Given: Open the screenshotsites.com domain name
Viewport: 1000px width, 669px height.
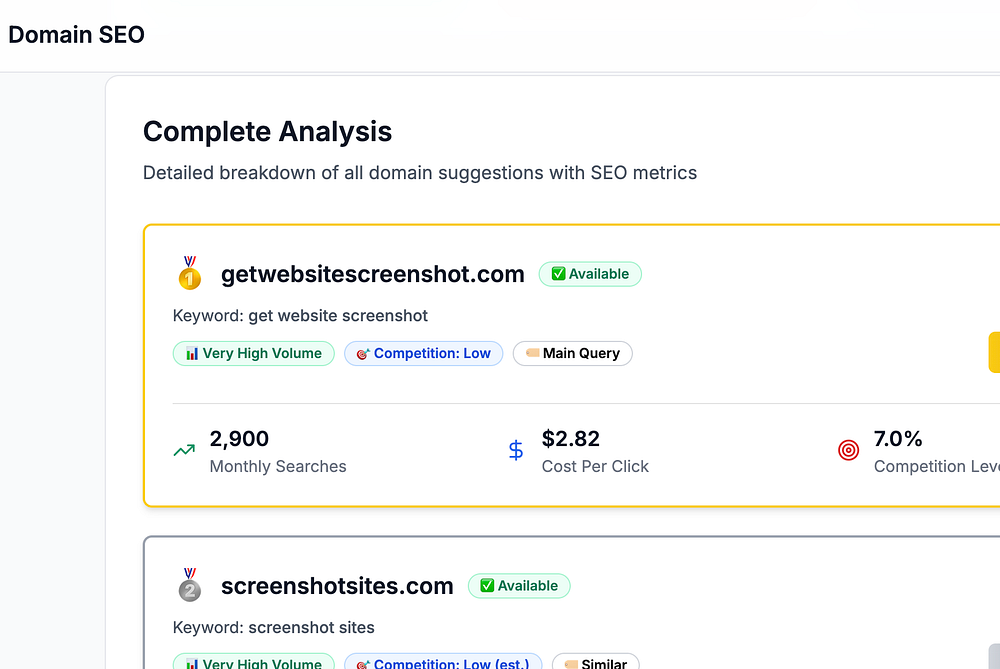Looking at the screenshot, I should 337,586.
